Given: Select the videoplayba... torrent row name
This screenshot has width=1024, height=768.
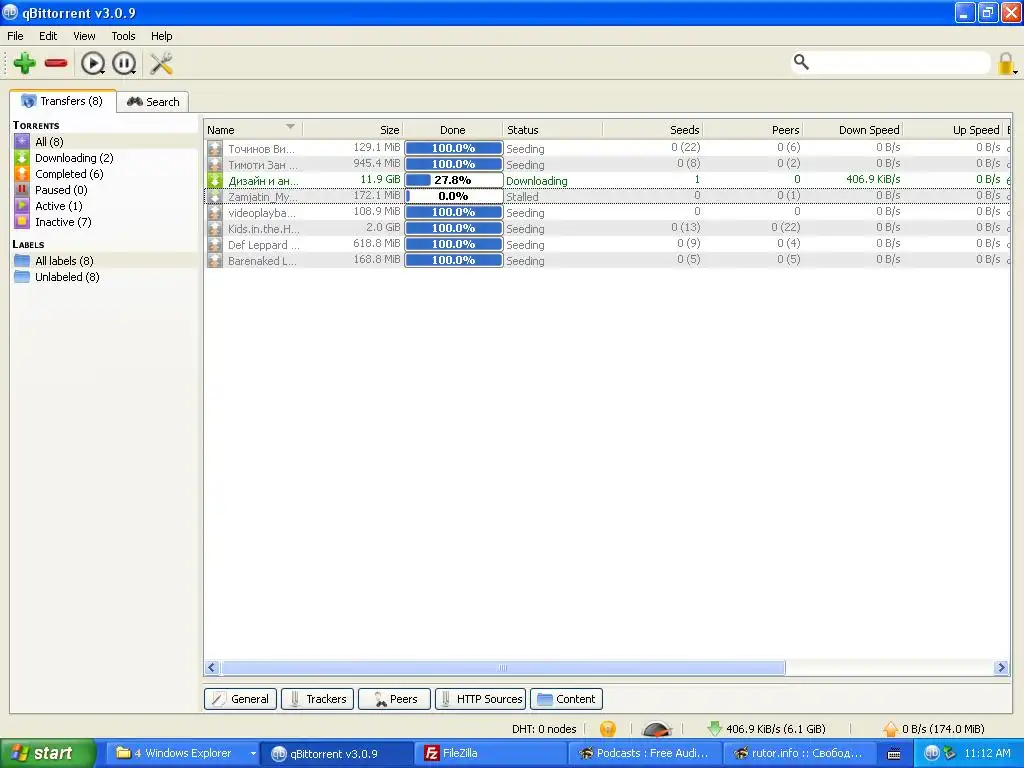Looking at the screenshot, I should pyautogui.click(x=262, y=213).
